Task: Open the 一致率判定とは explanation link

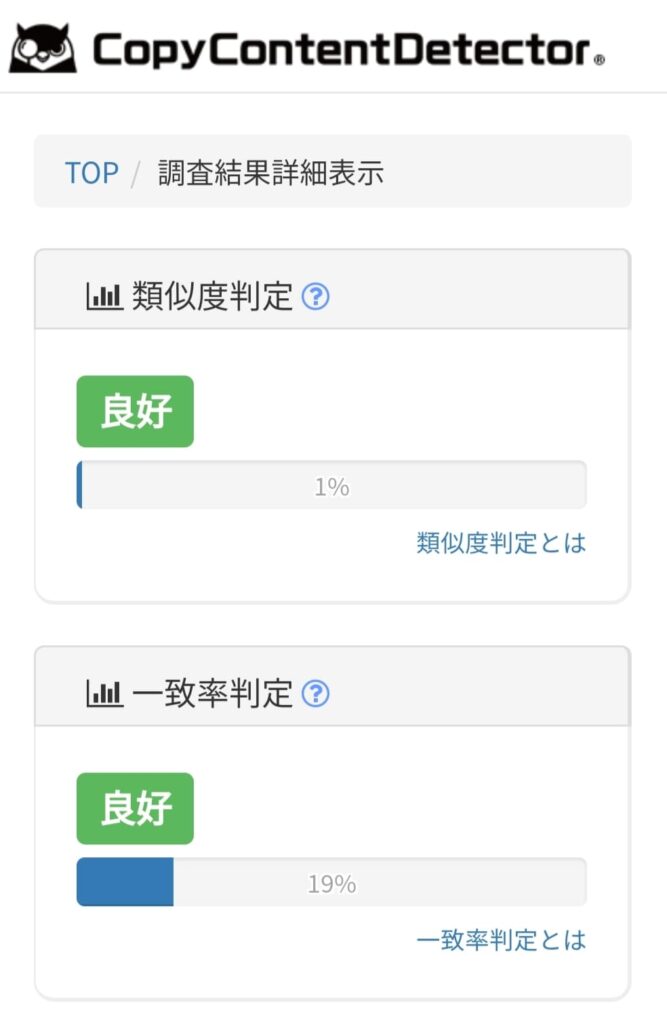Action: coord(501,940)
